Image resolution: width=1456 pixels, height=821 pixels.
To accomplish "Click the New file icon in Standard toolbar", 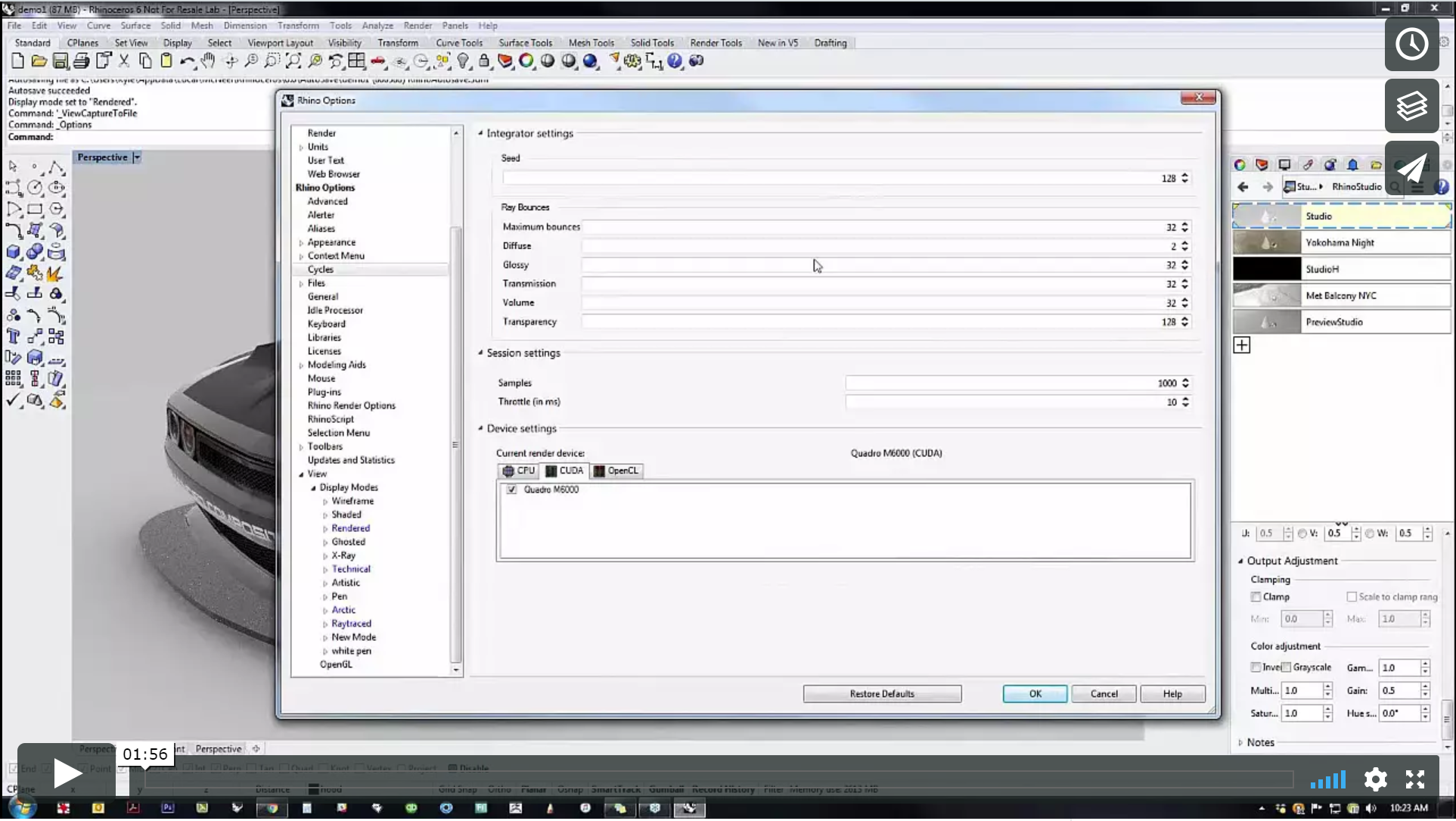I will 17,61.
